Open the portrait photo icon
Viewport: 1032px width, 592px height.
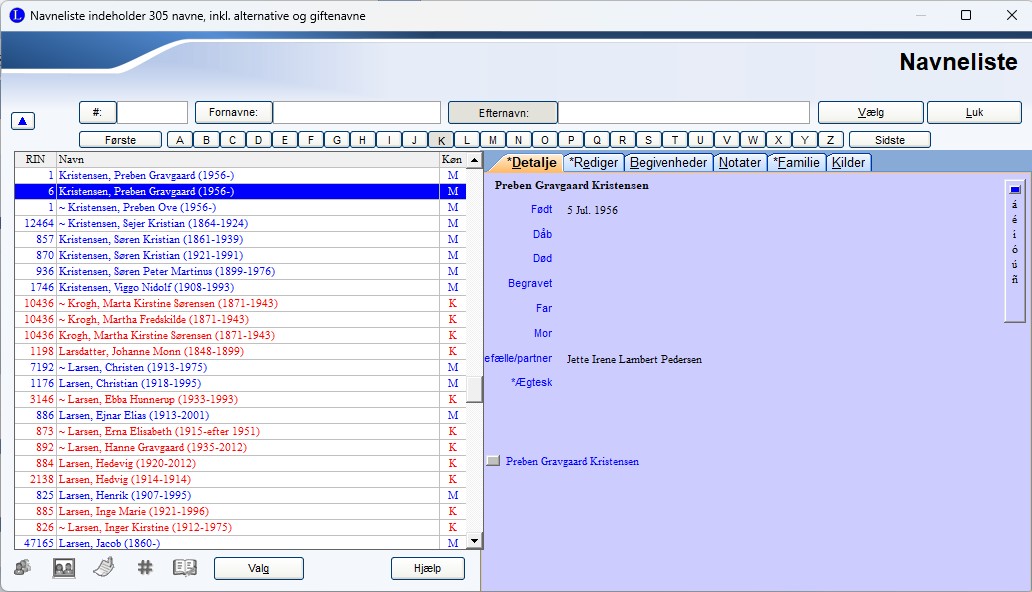64,568
